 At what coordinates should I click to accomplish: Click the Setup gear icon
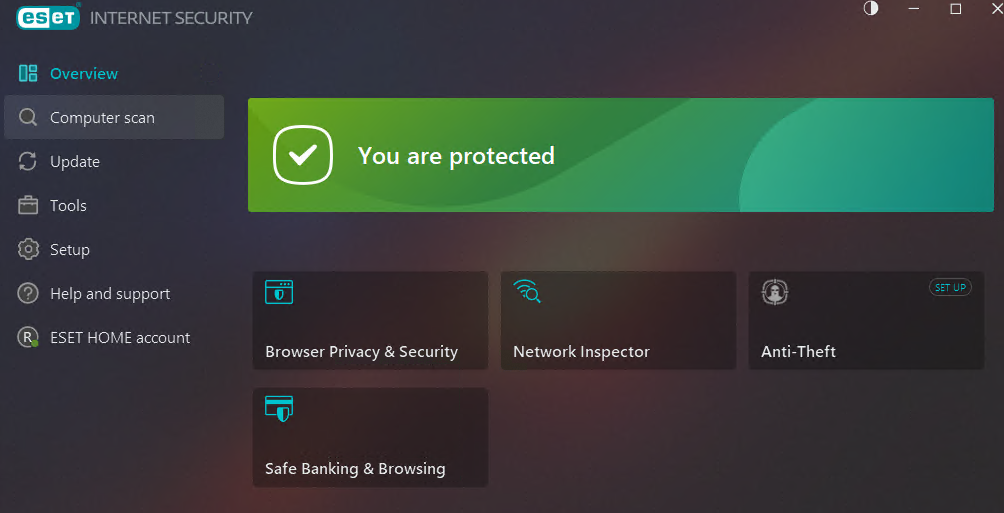click(x=28, y=249)
